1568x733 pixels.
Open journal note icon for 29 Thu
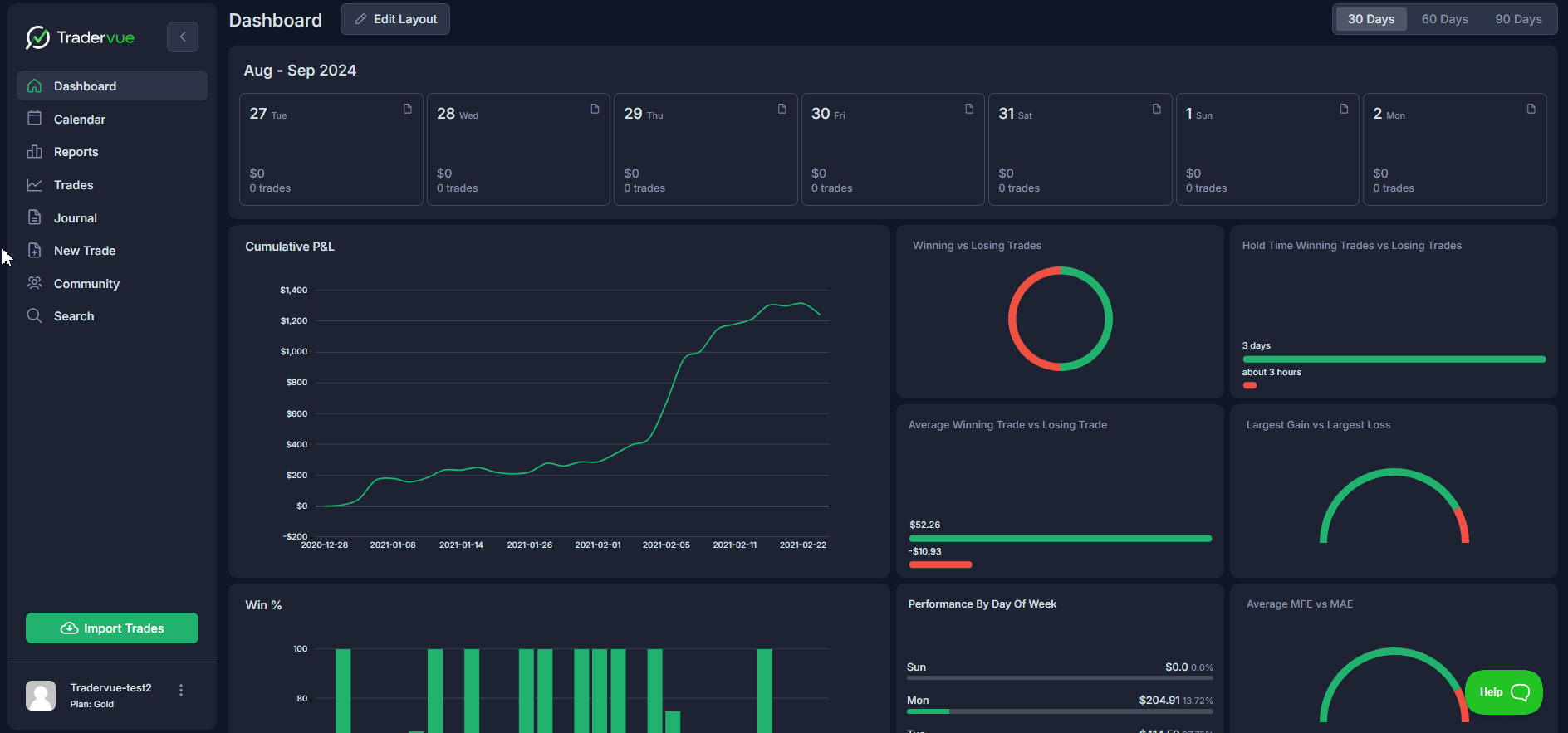[x=782, y=109]
